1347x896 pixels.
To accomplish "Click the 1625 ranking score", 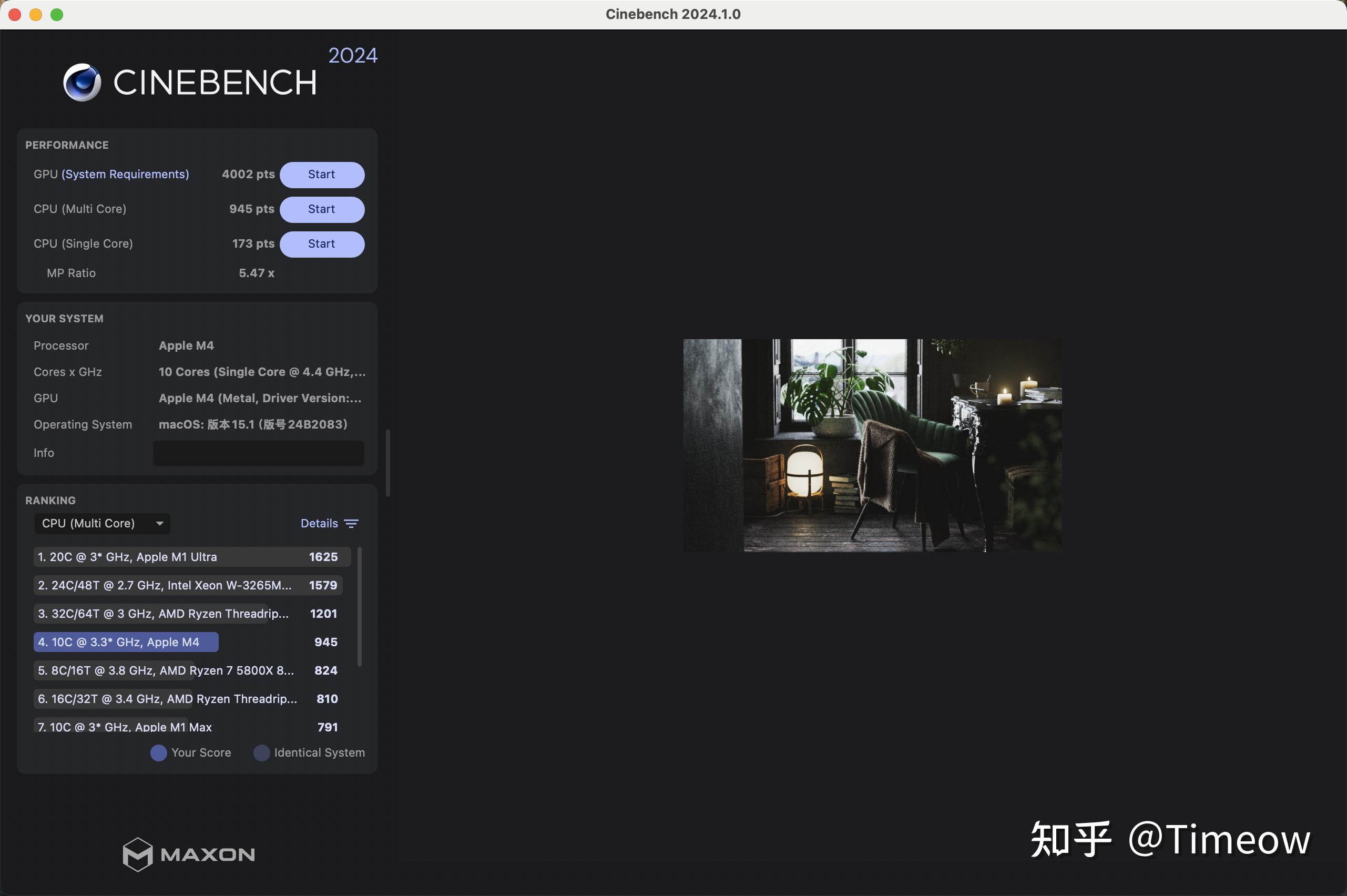I will click(x=323, y=556).
